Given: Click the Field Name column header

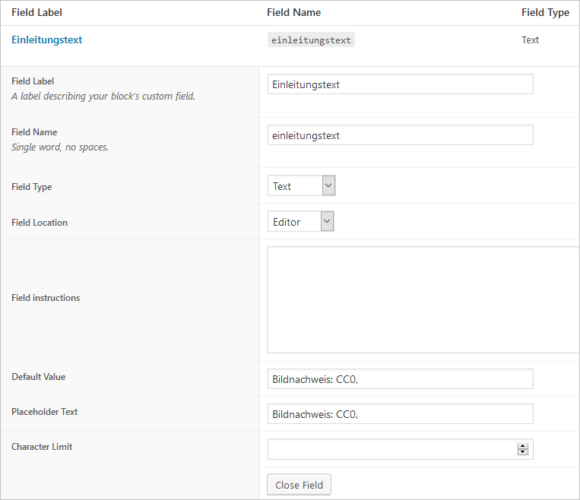Looking at the screenshot, I should (294, 13).
